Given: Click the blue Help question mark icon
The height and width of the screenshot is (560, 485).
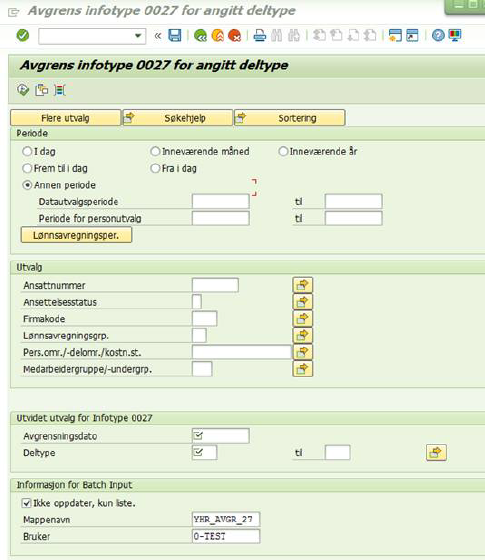Looking at the screenshot, I should [x=438, y=35].
